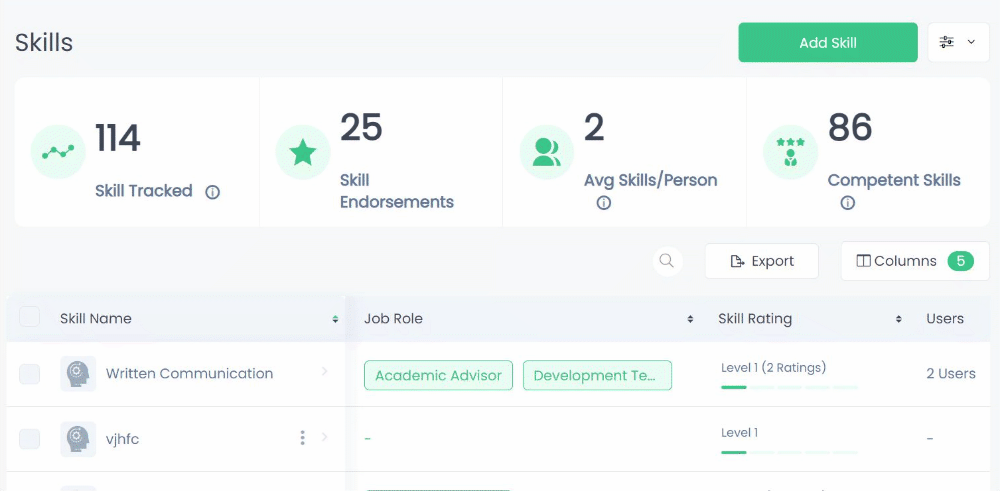This screenshot has width=1000, height=491.
Task: Export the skills list
Action: [762, 261]
